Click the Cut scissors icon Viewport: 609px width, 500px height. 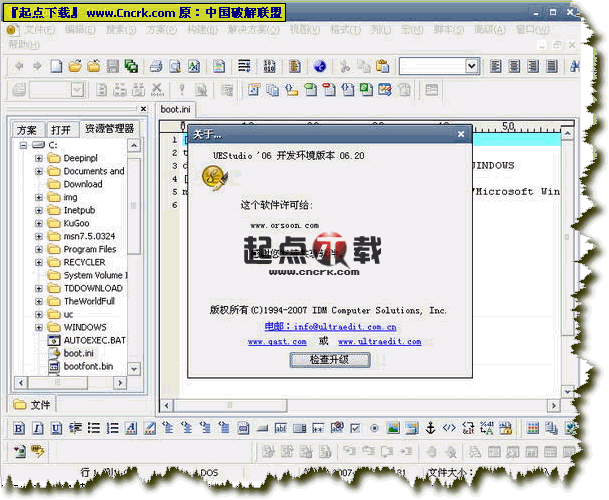coord(345,66)
